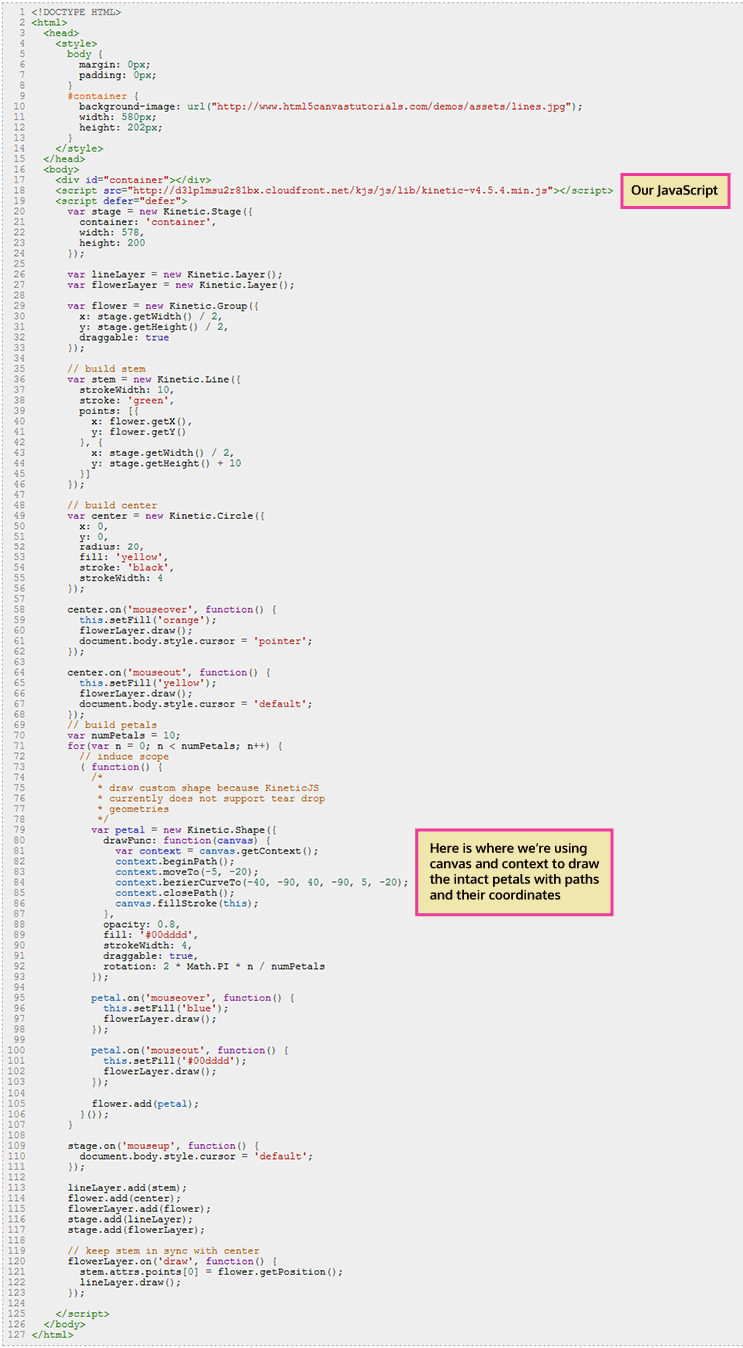
Task: Click the stem.attrs.points[0] assignment line
Action: (x=211, y=1271)
